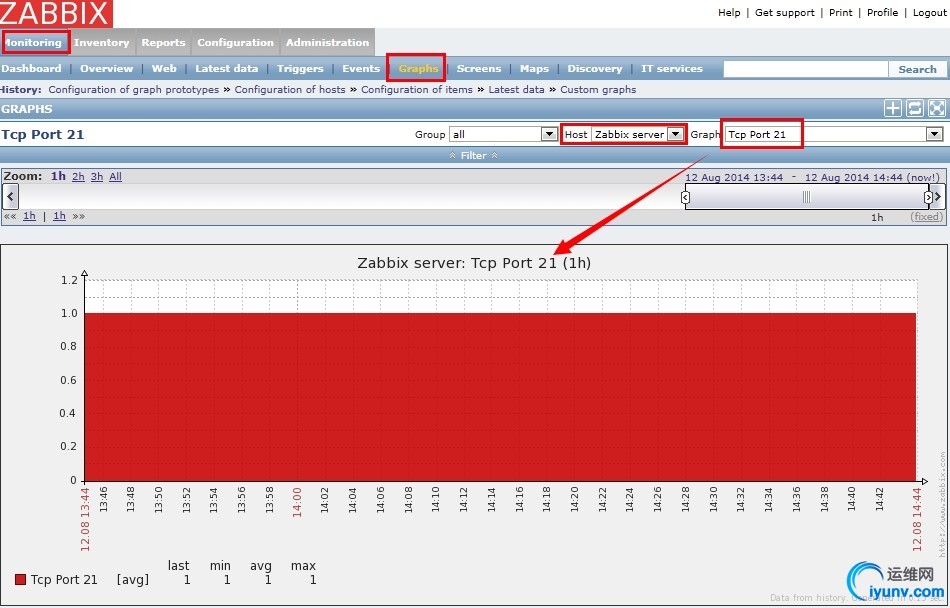Select Graphs in the submenu
The image size is (950, 608).
(418, 68)
